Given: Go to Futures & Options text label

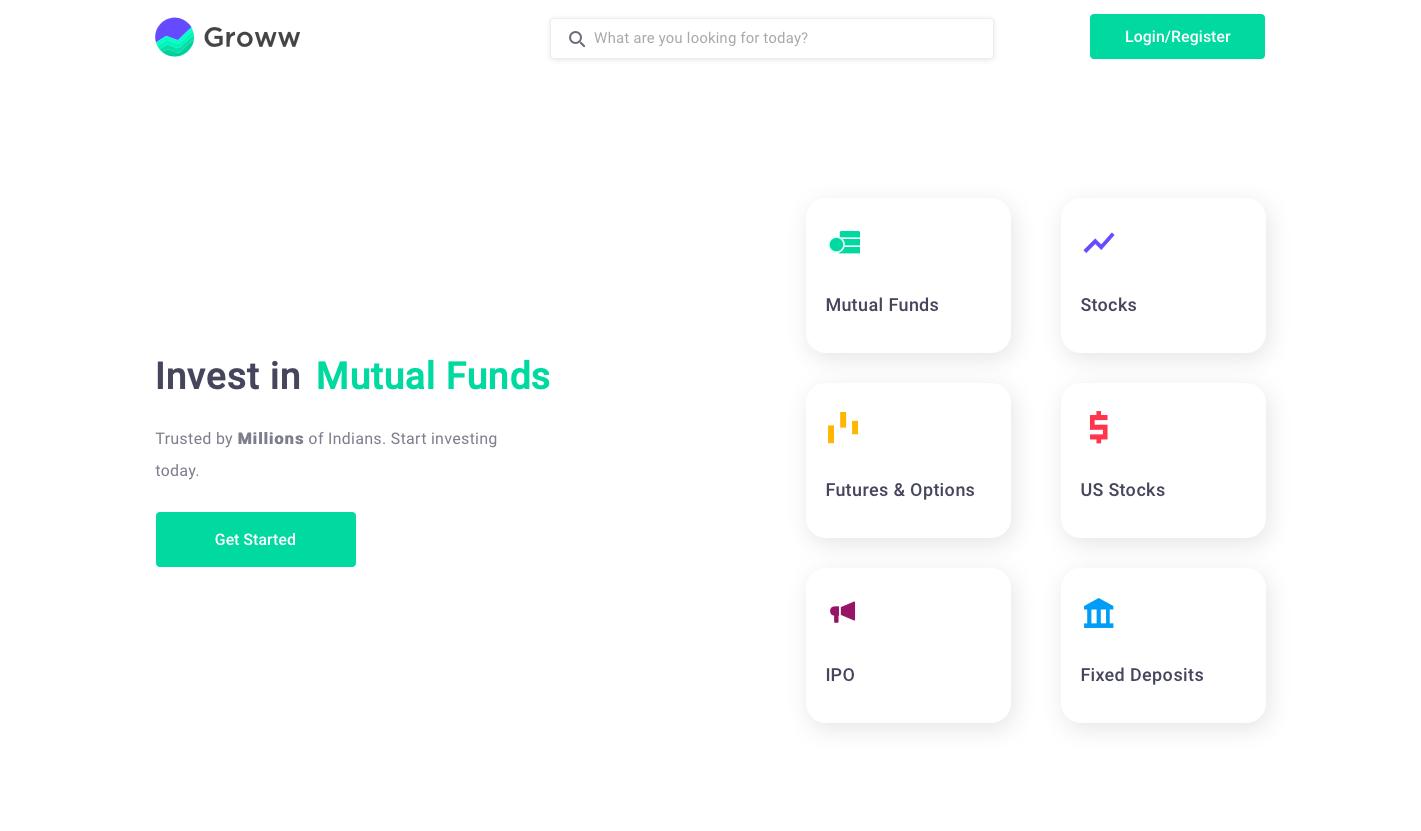Looking at the screenshot, I should (x=900, y=490).
